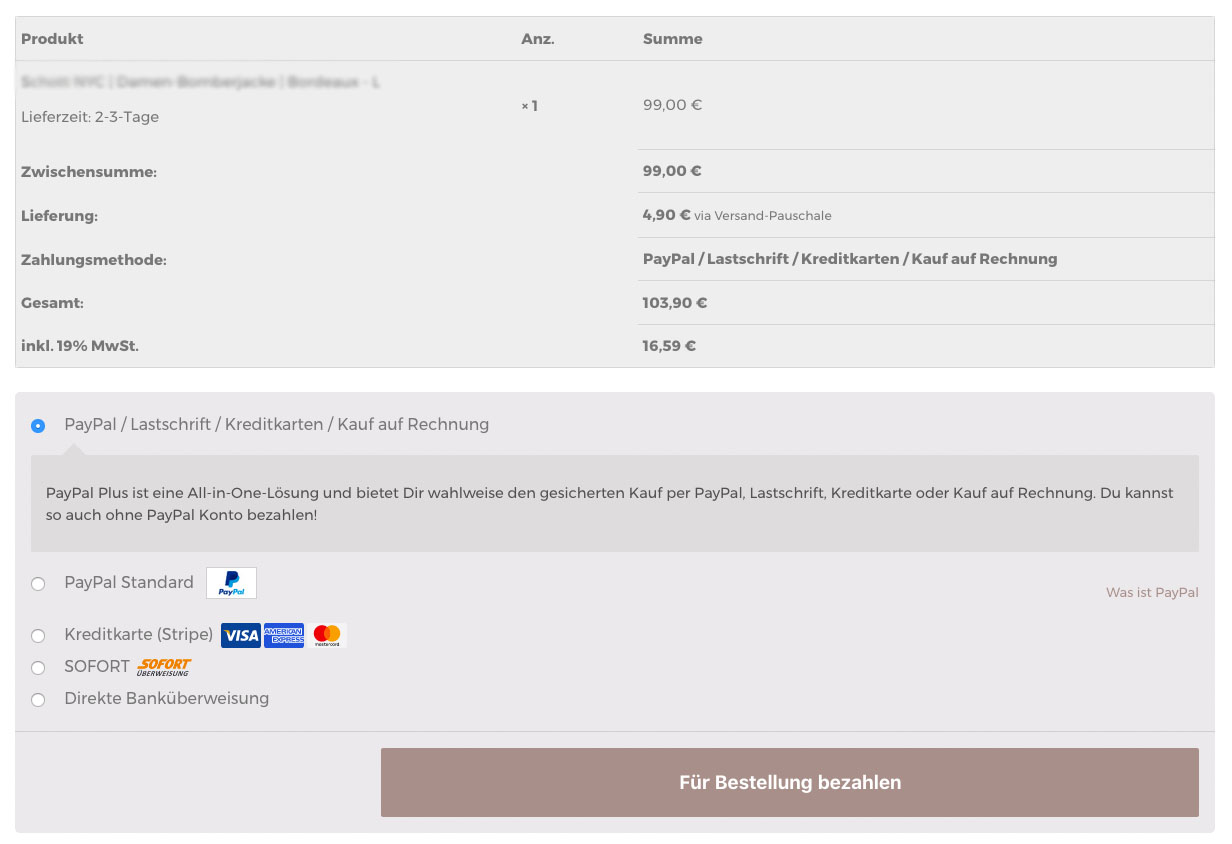
Task: Click the Direkte Banküberweisung label
Action: coord(166,699)
